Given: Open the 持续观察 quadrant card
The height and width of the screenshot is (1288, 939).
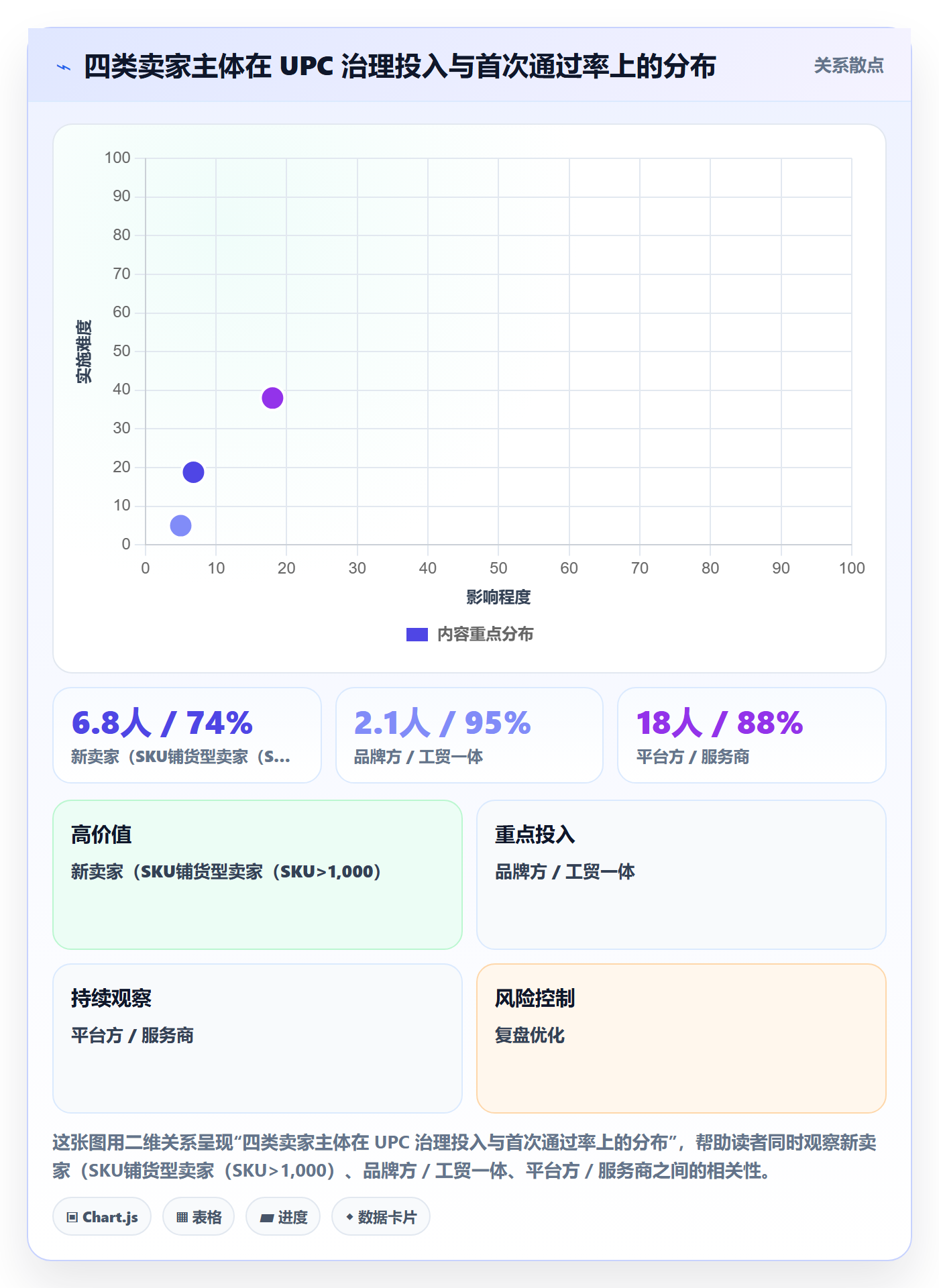Looking at the screenshot, I should pos(258,1038).
